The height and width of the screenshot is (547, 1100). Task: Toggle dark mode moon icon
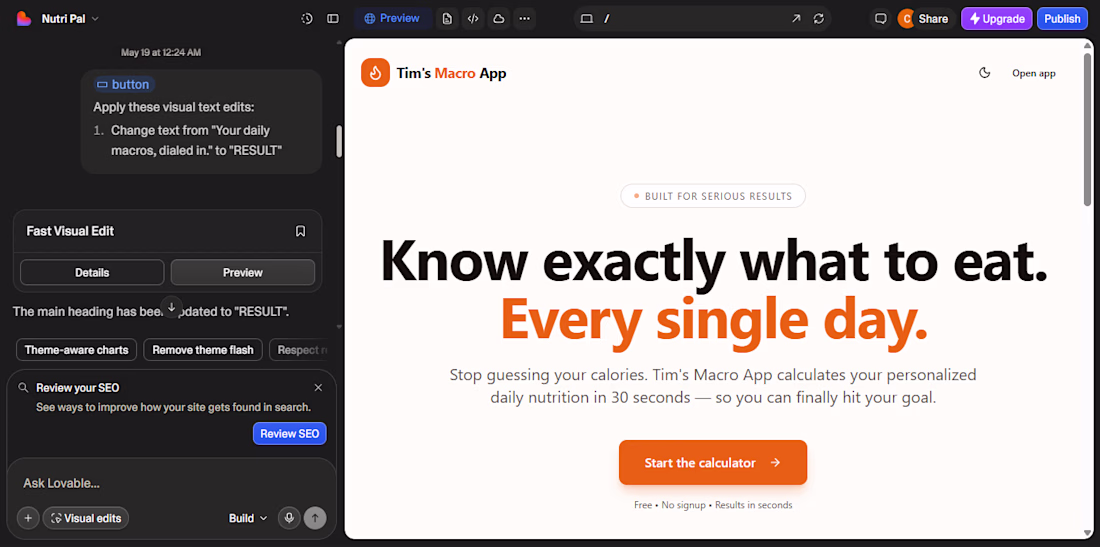pos(985,73)
